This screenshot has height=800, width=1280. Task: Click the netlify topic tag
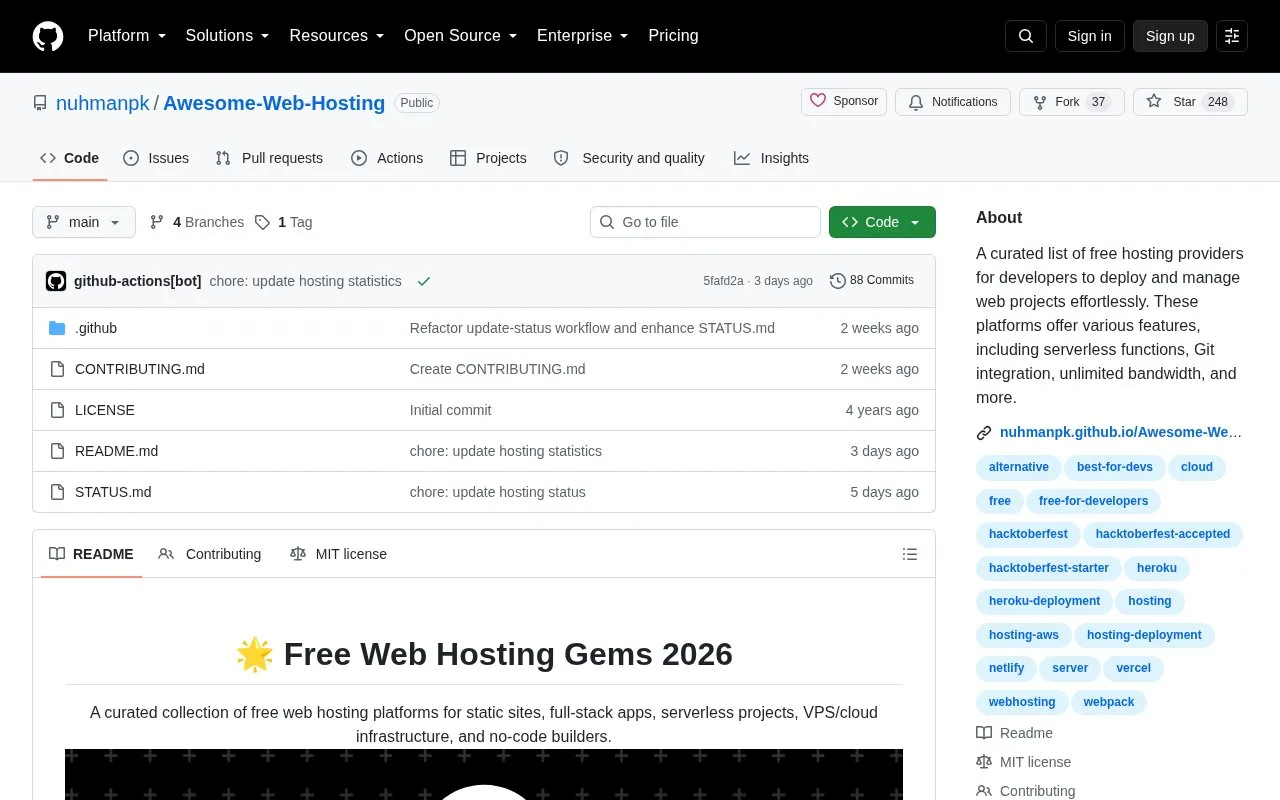[1007, 668]
